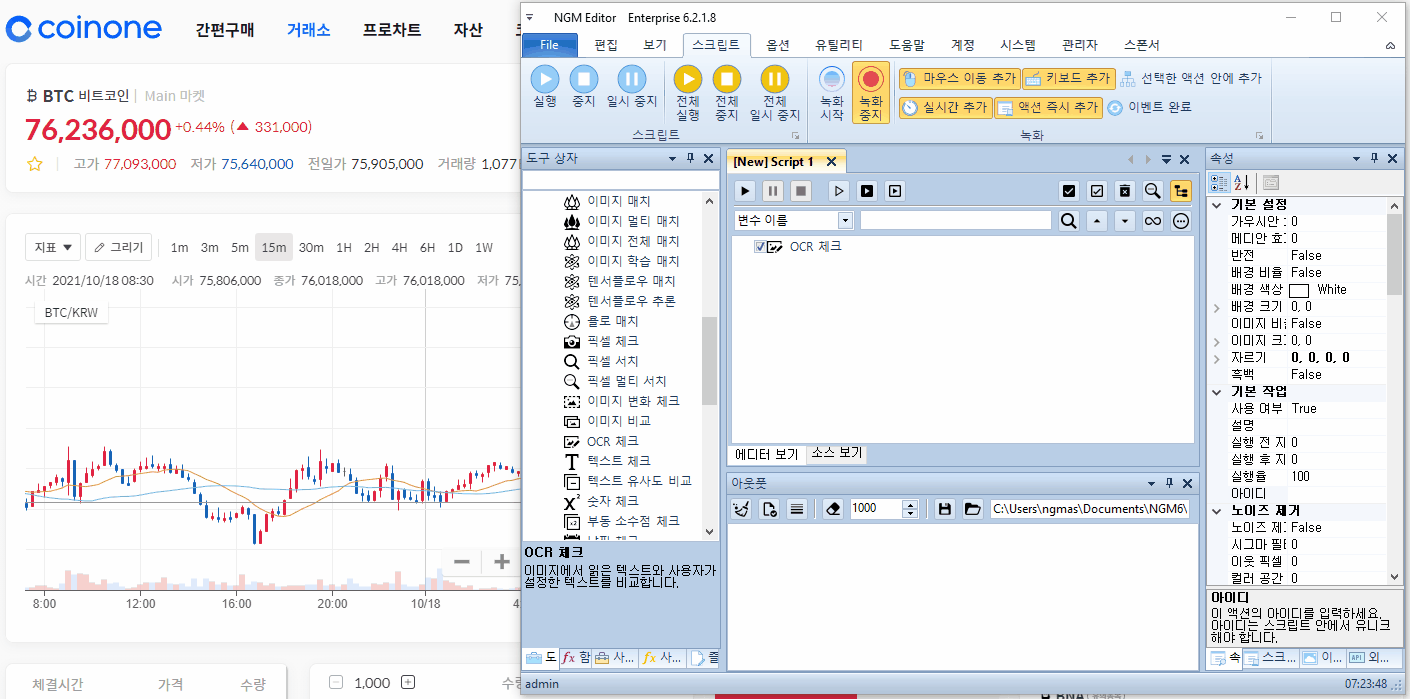Click the uncheck-all outlined icon in script toolbar
This screenshot has width=1410, height=699.
coord(1097,190)
